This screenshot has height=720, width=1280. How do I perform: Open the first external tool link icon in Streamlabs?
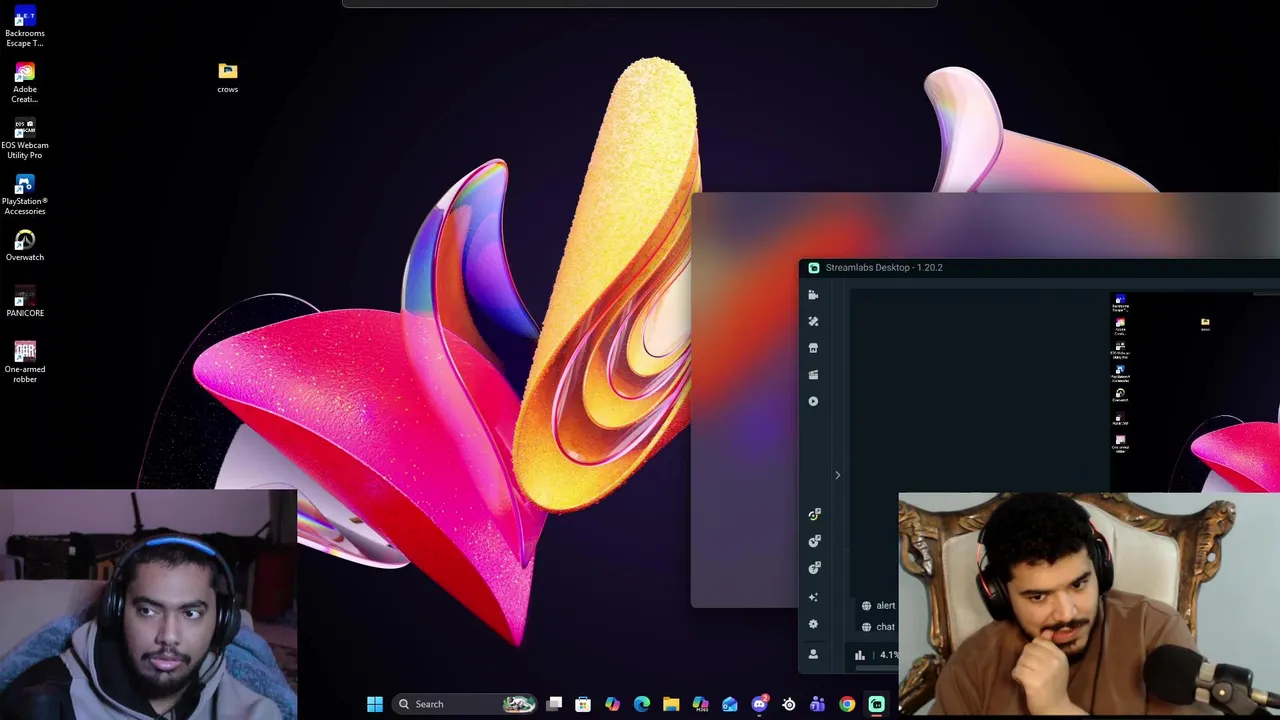coord(814,514)
